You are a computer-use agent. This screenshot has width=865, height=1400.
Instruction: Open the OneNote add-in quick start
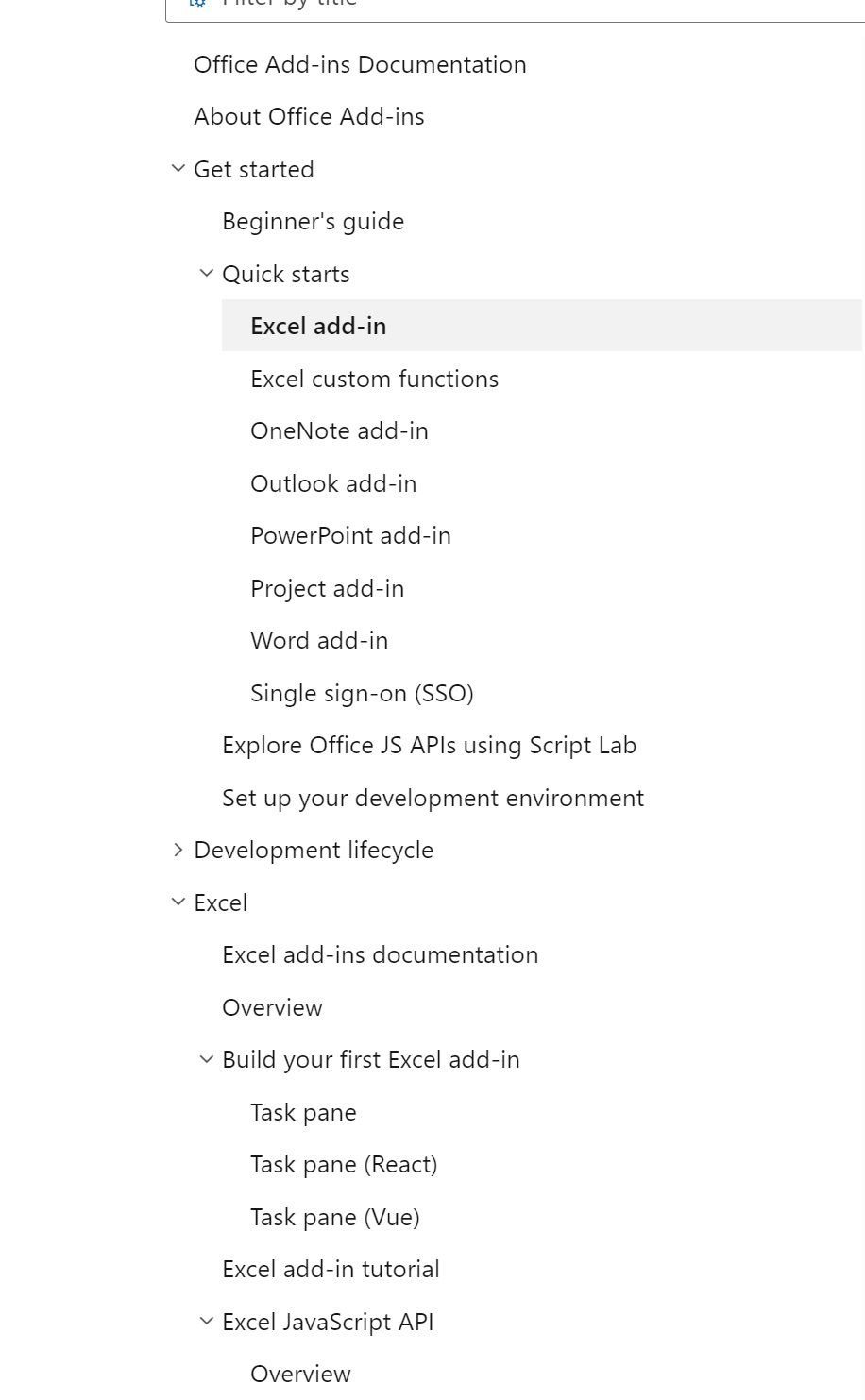pyautogui.click(x=339, y=430)
